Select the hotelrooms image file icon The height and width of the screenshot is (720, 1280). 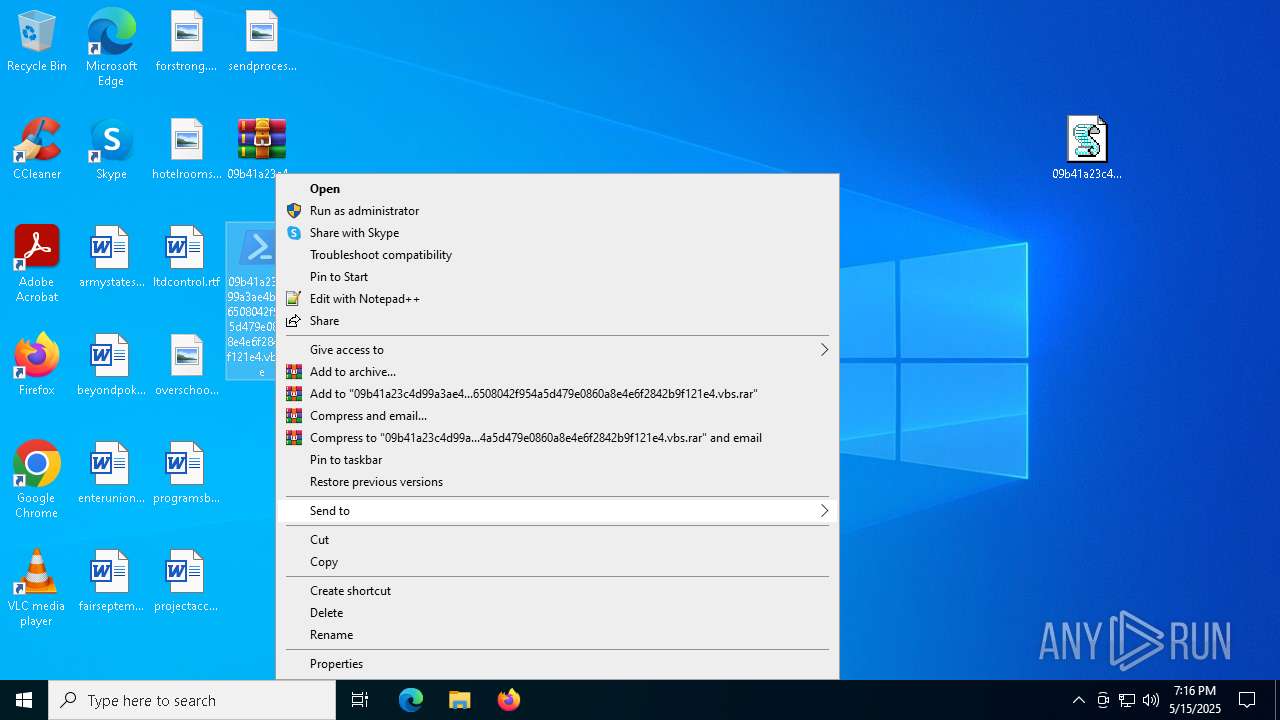(x=186, y=149)
